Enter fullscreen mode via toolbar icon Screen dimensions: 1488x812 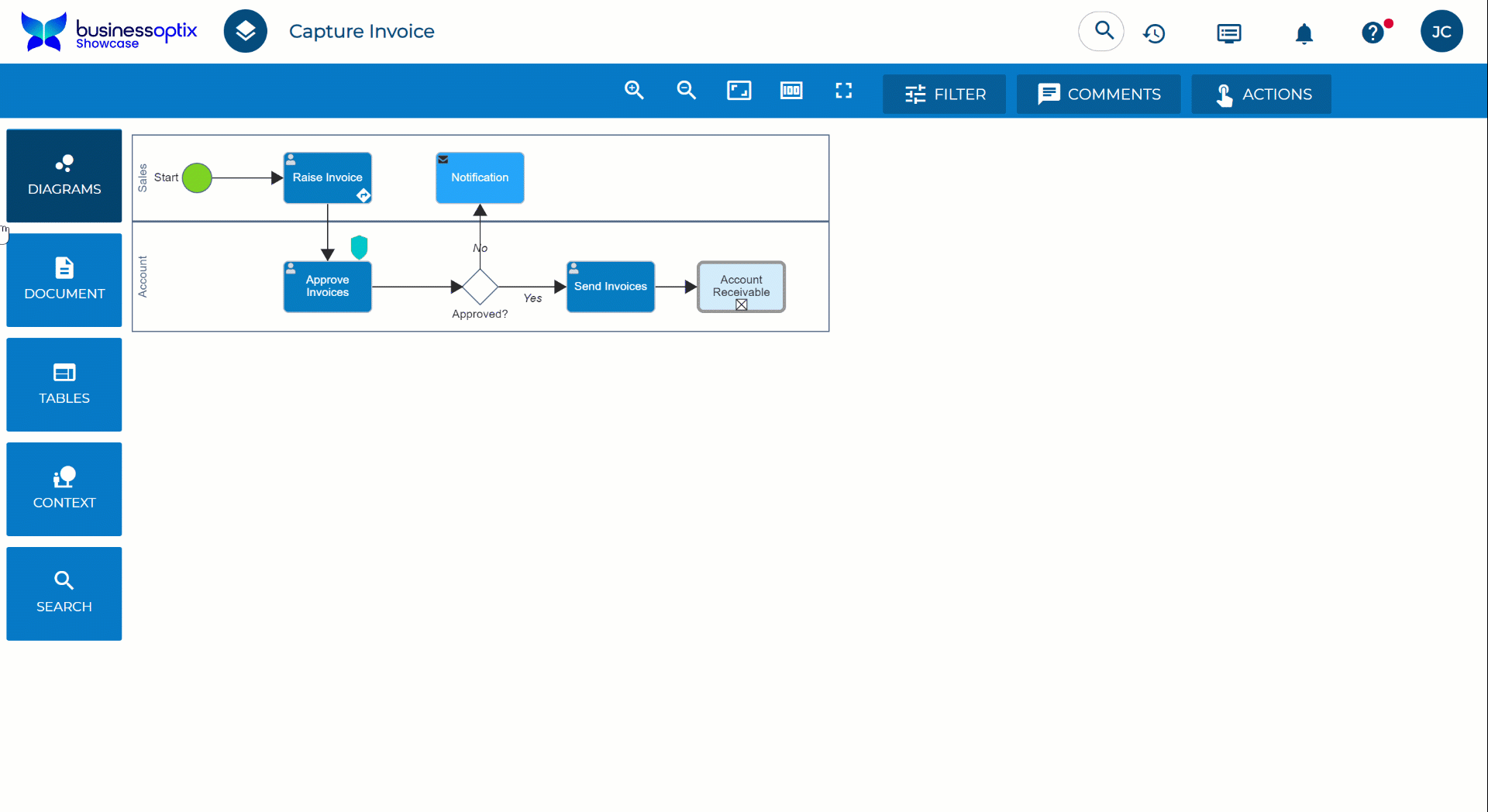(x=843, y=91)
